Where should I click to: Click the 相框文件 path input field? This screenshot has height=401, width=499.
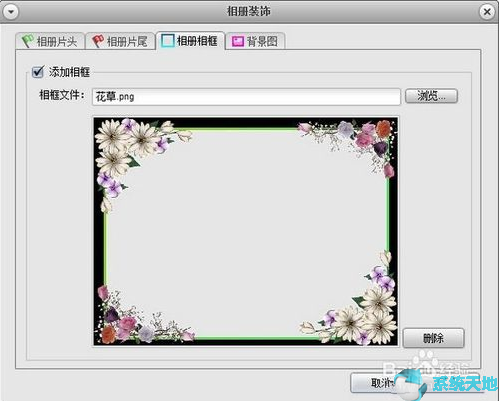tap(246, 97)
